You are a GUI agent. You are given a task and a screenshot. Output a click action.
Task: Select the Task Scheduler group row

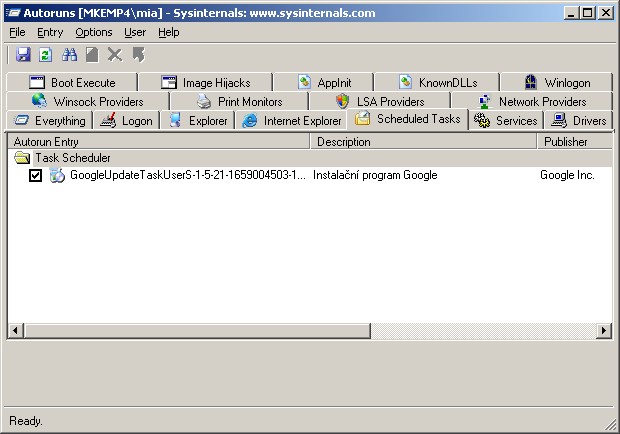pyautogui.click(x=310, y=158)
